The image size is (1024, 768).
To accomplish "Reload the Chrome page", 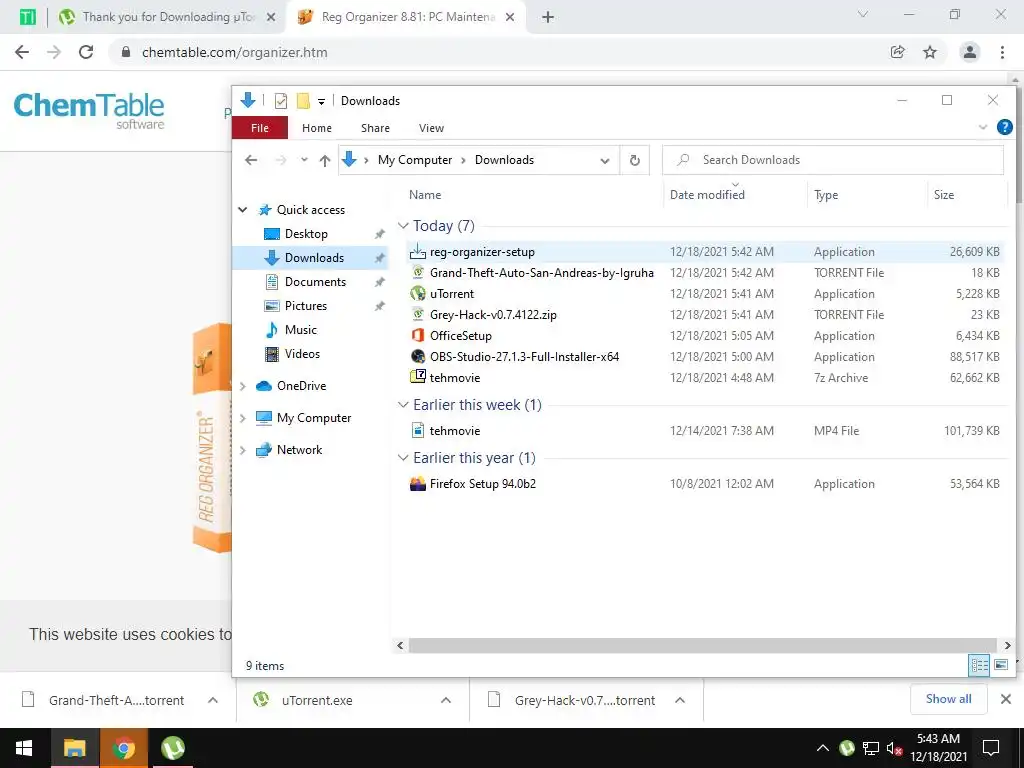I will [x=86, y=52].
